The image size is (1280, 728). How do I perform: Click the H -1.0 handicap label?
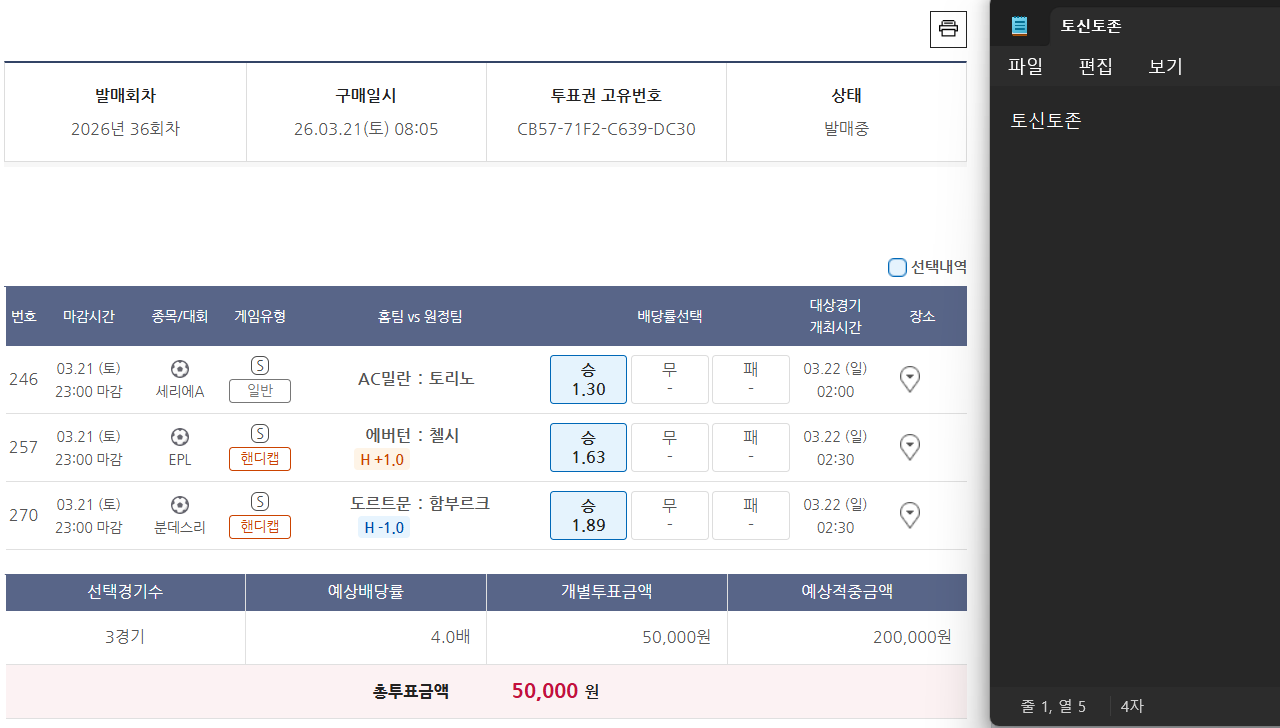click(x=384, y=528)
